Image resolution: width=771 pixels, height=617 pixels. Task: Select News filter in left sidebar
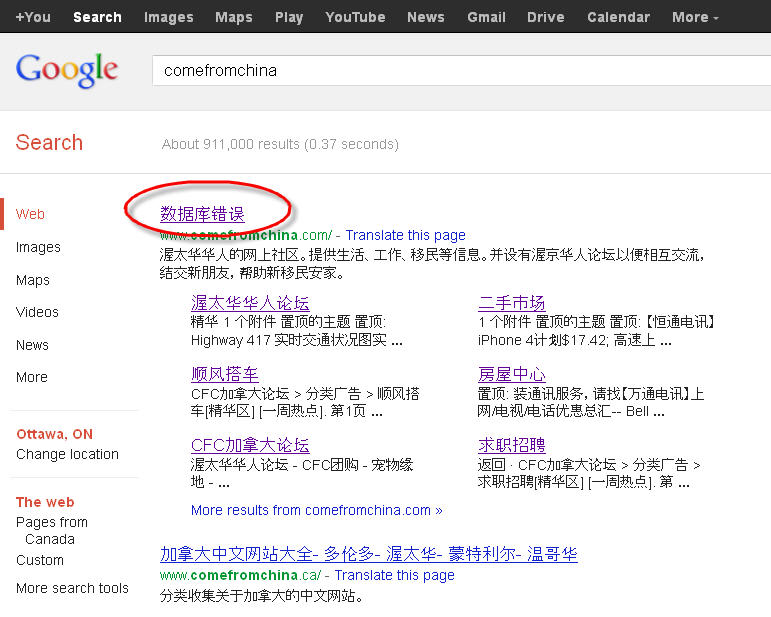(32, 345)
